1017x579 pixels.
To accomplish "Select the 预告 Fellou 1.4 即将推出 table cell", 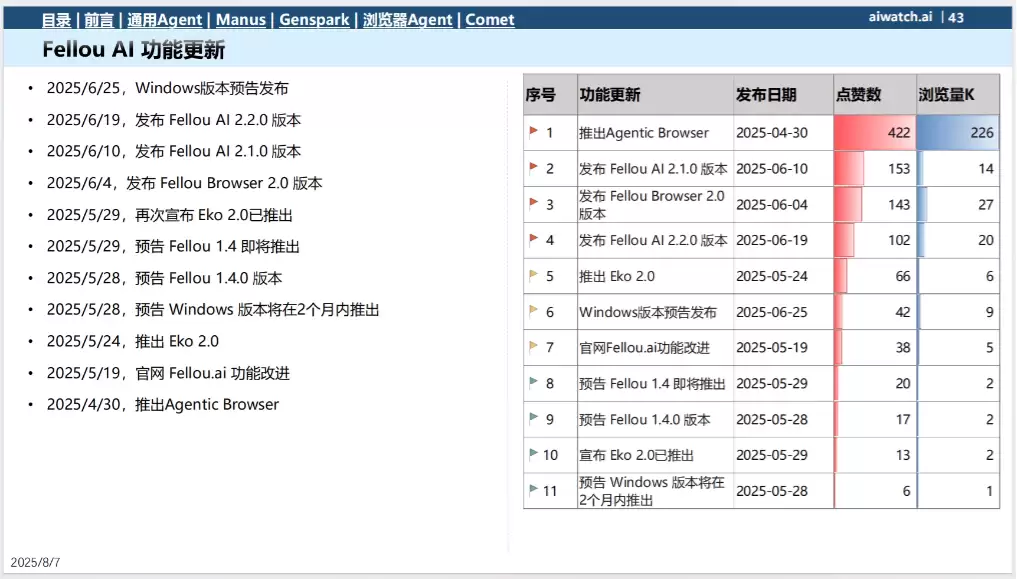I will point(655,384).
